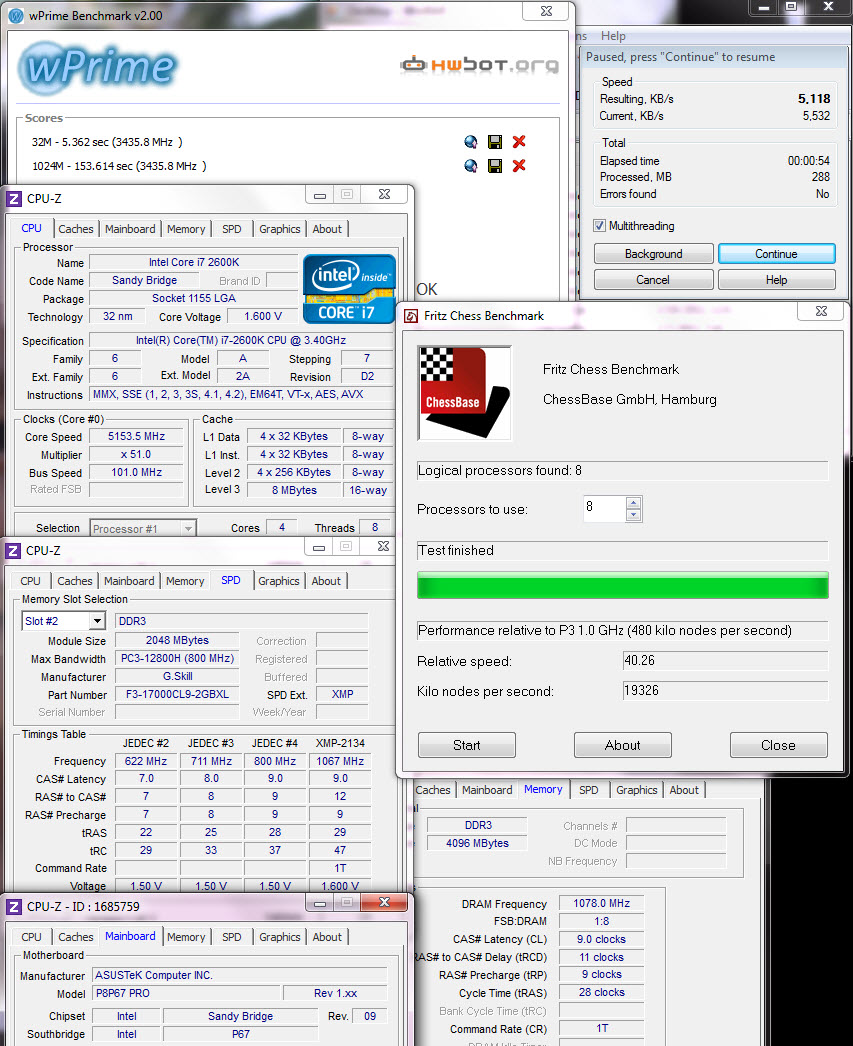Click the Relative speed value 40.26
This screenshot has height=1046, width=853.
coord(725,660)
